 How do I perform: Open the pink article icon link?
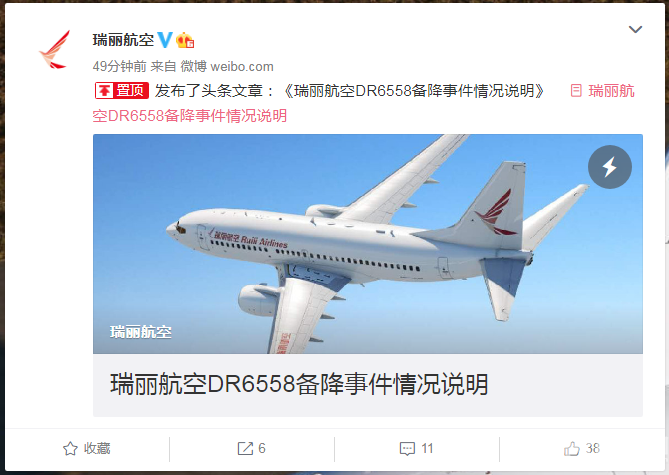pos(576,90)
